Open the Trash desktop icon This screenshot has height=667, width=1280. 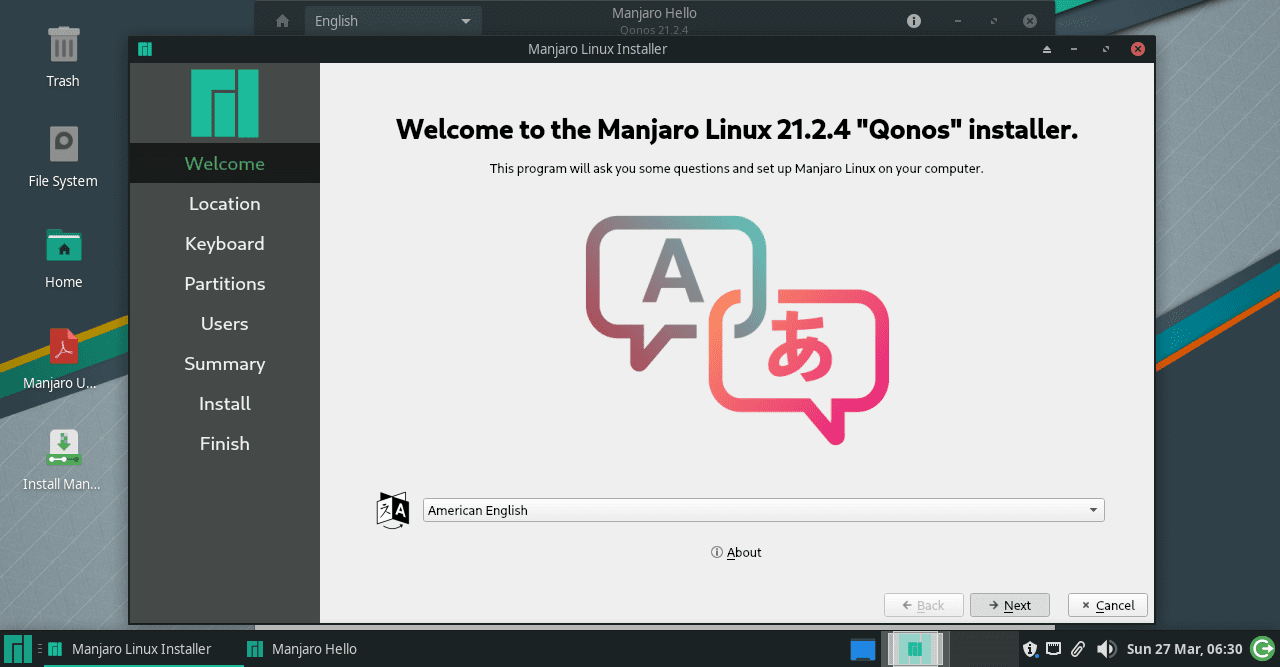click(63, 46)
